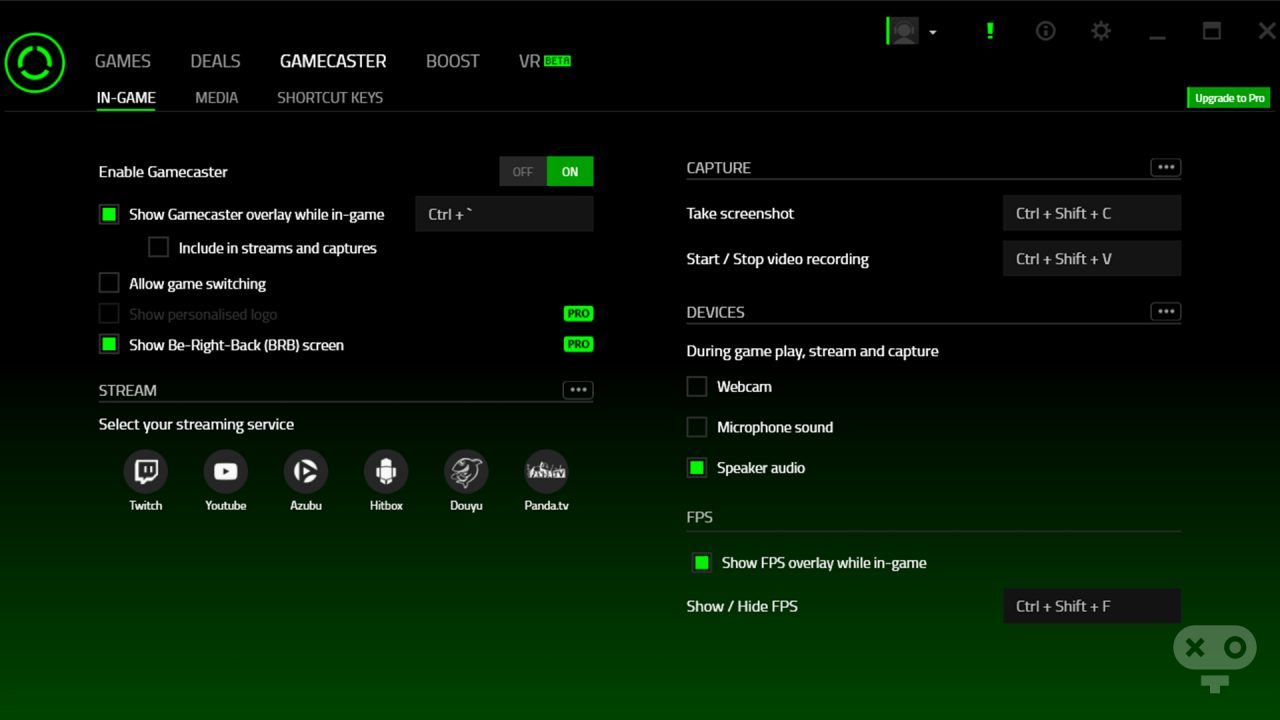Select the IN-GAME sub-tab
The height and width of the screenshot is (720, 1280).
coord(126,97)
